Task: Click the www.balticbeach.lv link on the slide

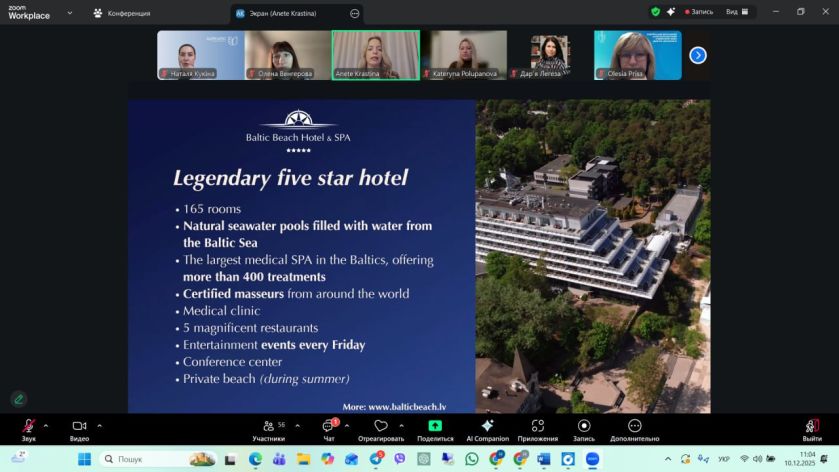Action: pos(407,407)
